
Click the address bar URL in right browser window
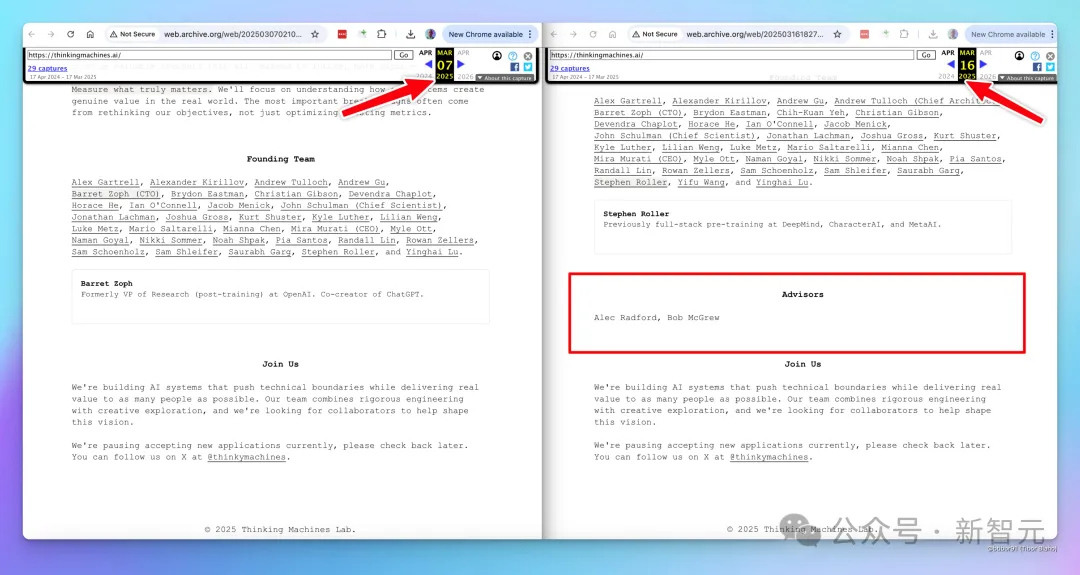[x=755, y=34]
